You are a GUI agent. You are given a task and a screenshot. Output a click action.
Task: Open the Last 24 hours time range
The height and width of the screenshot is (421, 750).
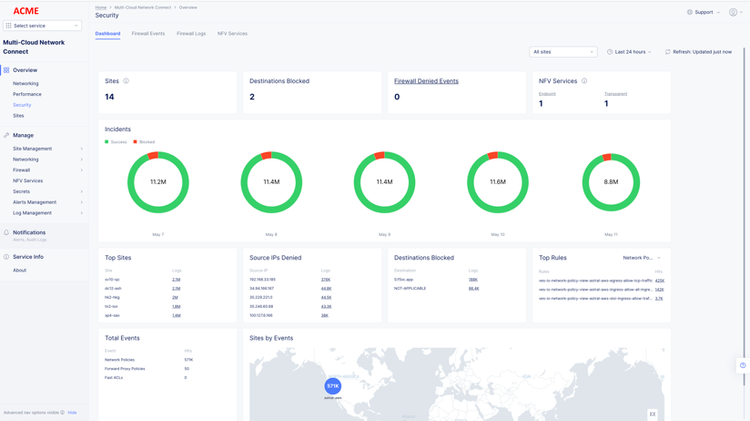tap(630, 52)
